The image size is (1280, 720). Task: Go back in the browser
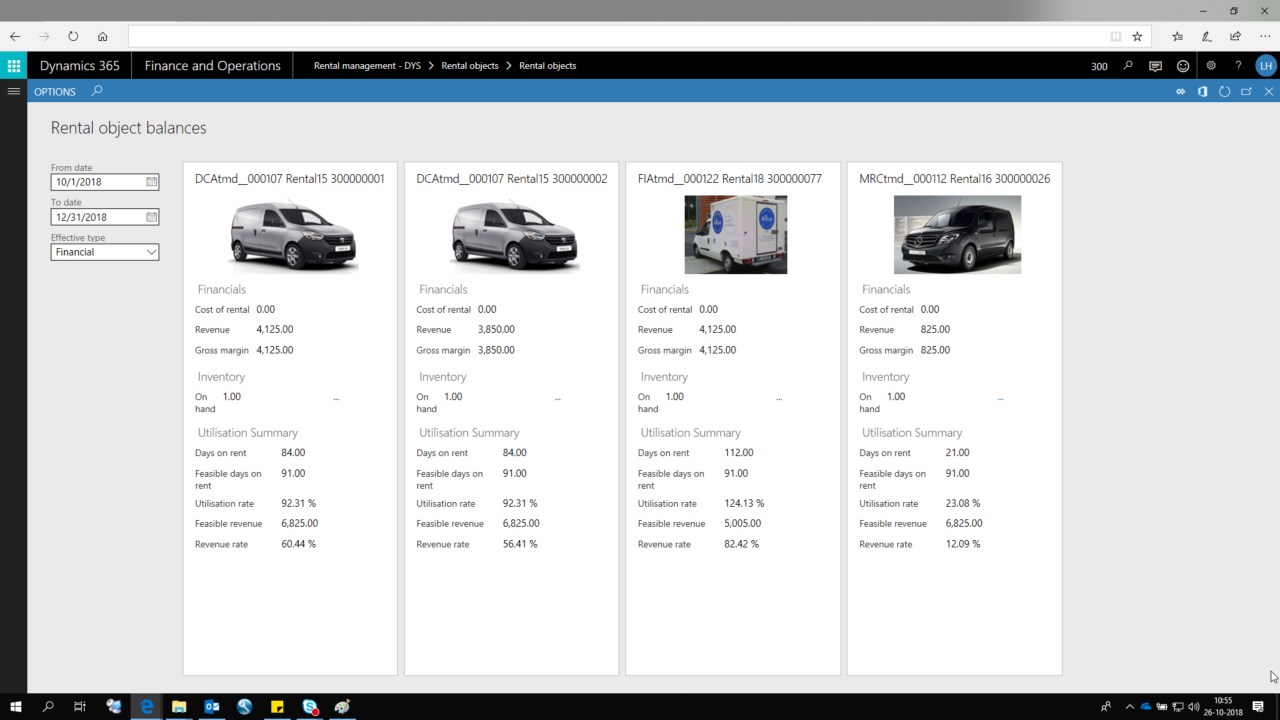click(x=15, y=36)
